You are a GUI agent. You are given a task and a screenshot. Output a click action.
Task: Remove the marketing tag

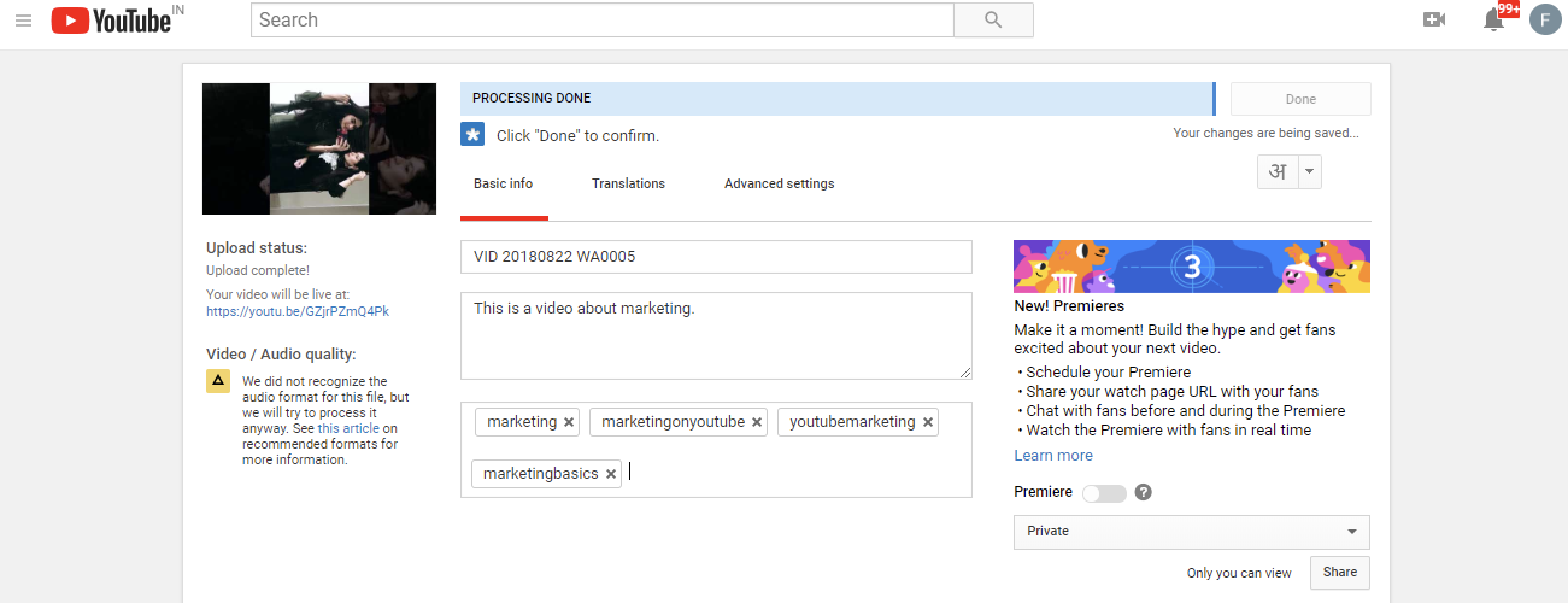[x=568, y=422]
